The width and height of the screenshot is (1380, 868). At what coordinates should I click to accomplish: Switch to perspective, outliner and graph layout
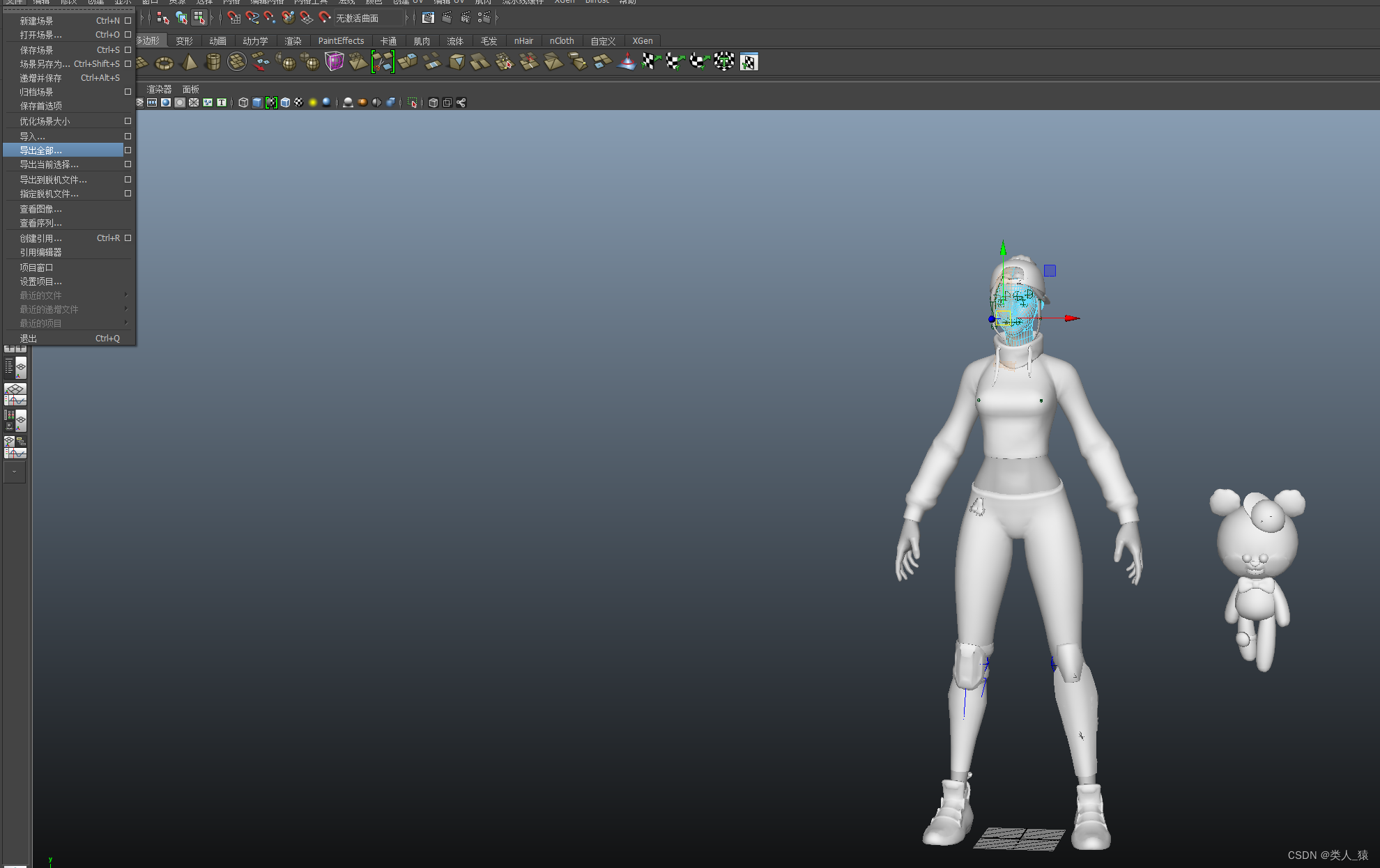pos(15,447)
